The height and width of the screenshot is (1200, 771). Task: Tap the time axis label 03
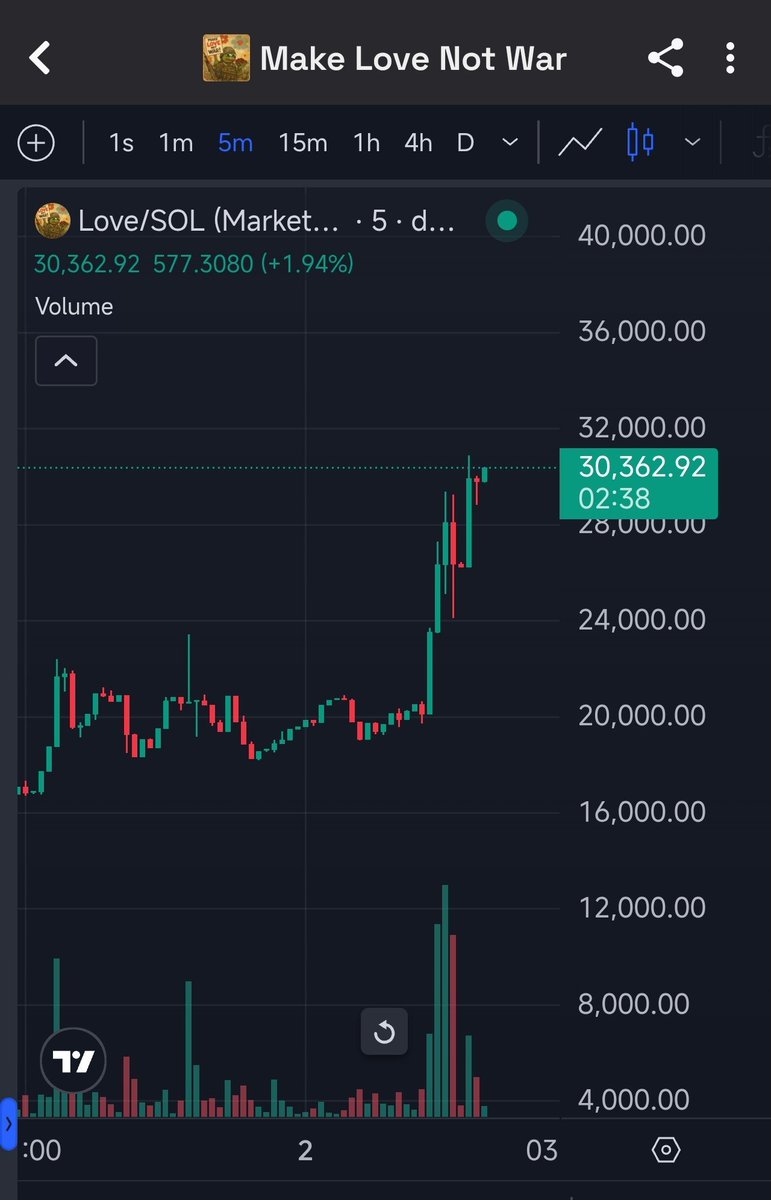(541, 1150)
